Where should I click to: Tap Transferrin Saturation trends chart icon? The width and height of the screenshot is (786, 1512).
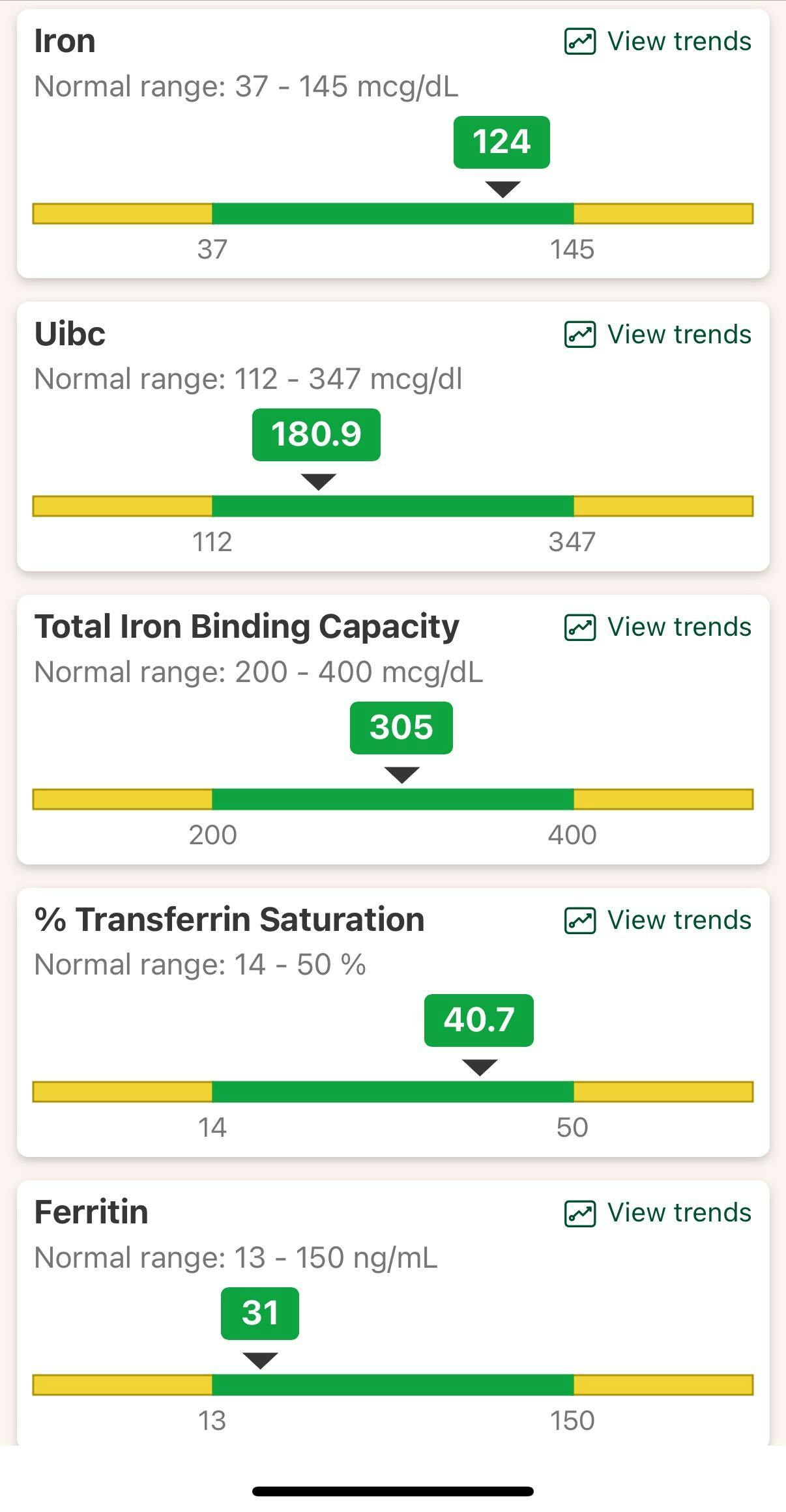coord(579,920)
